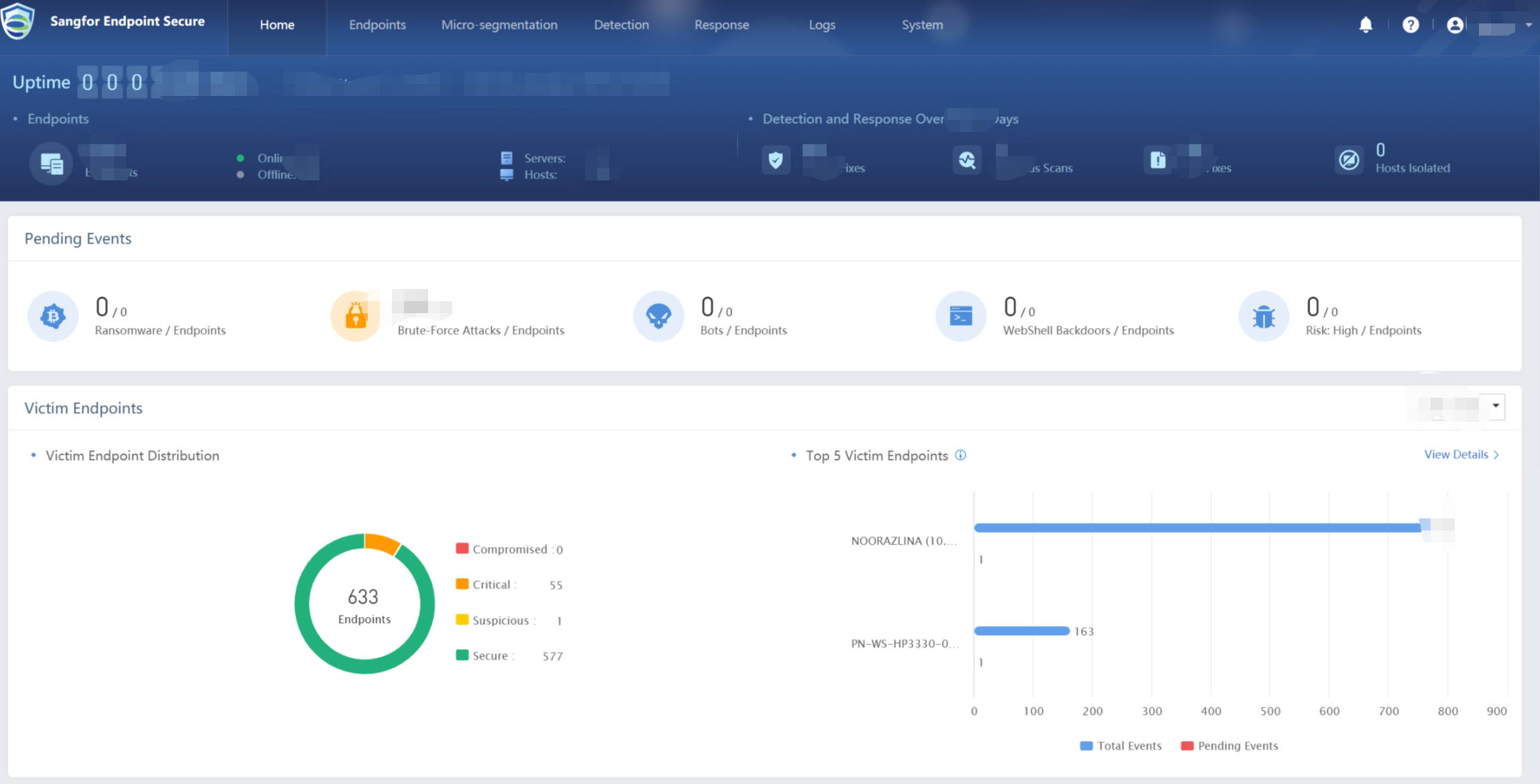Click the user account avatar icon
The image size is (1540, 784).
[x=1455, y=25]
